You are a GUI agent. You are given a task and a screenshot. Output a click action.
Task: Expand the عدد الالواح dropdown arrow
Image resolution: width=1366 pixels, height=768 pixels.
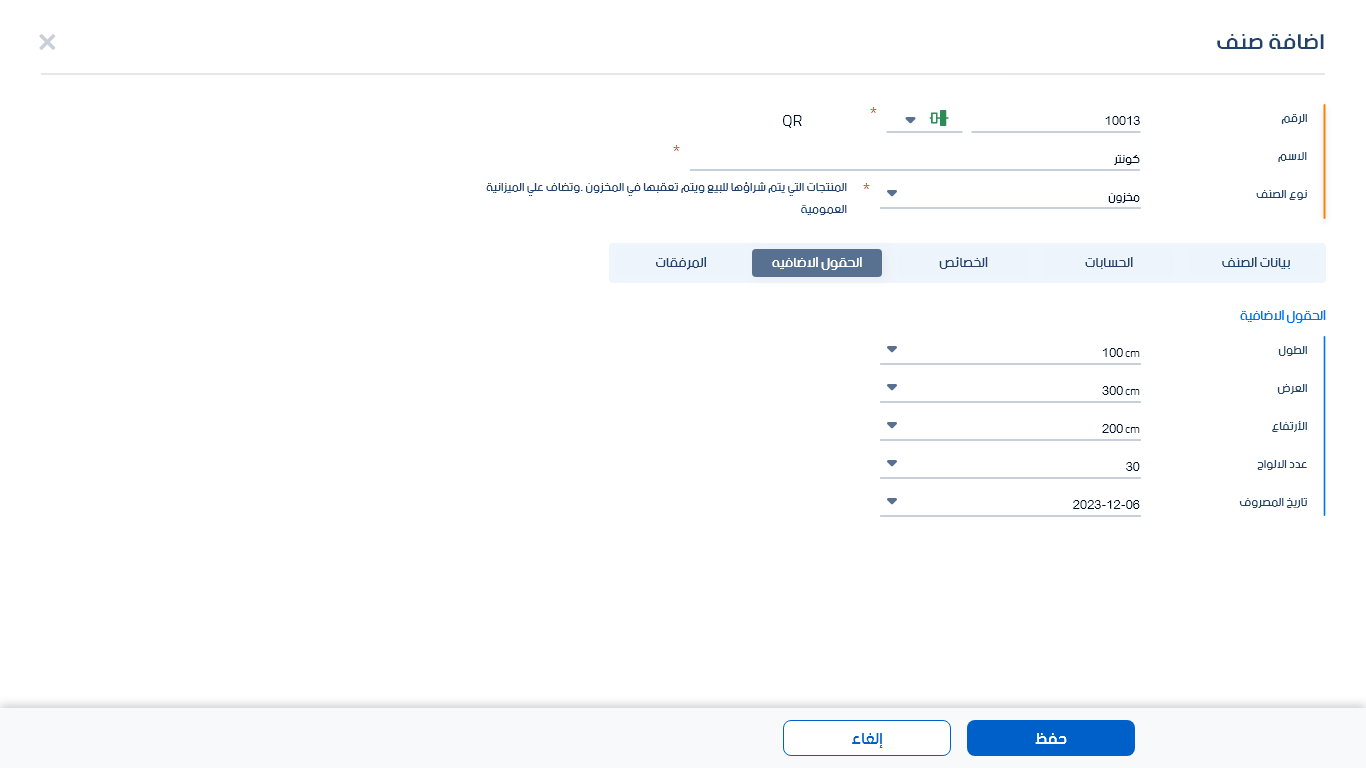[892, 464]
